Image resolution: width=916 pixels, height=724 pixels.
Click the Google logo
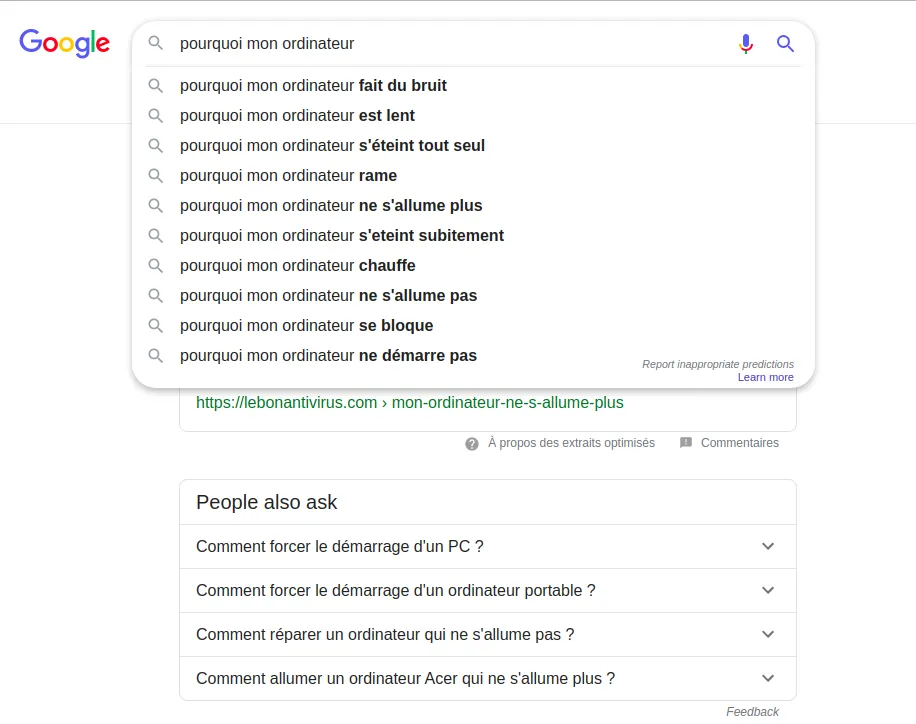click(64, 43)
